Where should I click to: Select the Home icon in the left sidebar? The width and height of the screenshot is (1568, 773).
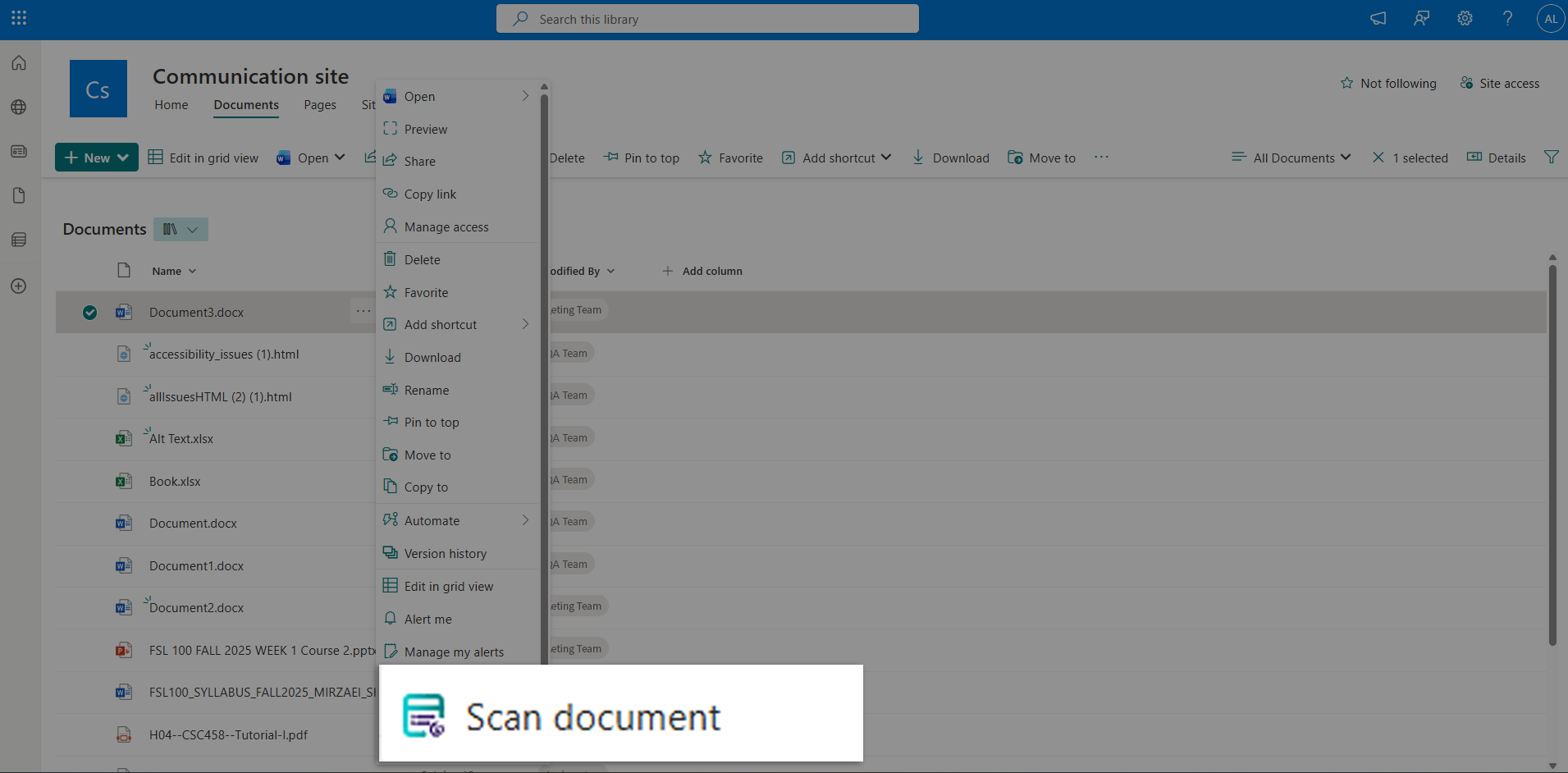(x=18, y=62)
